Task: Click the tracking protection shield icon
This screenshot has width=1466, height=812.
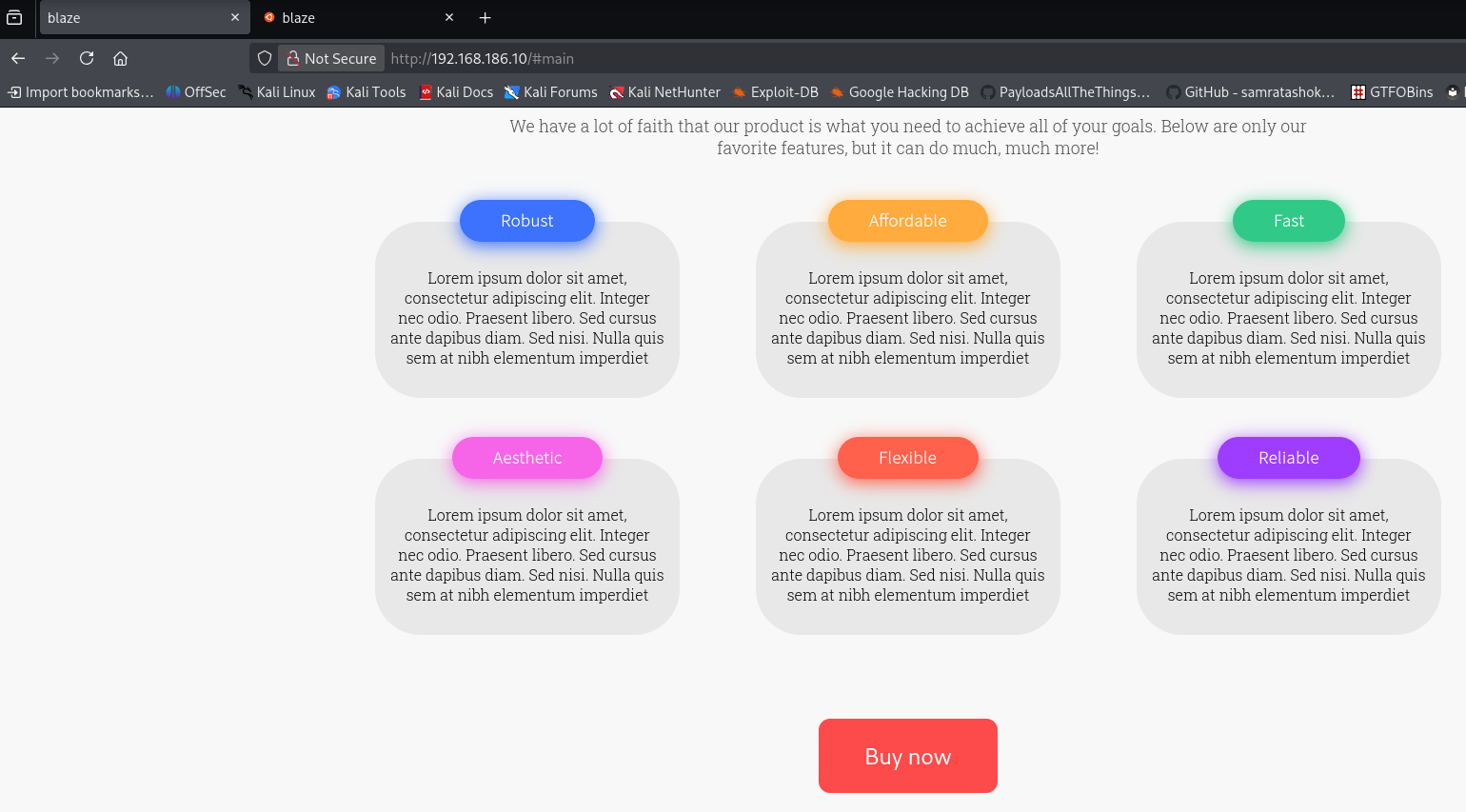Action: click(x=264, y=58)
